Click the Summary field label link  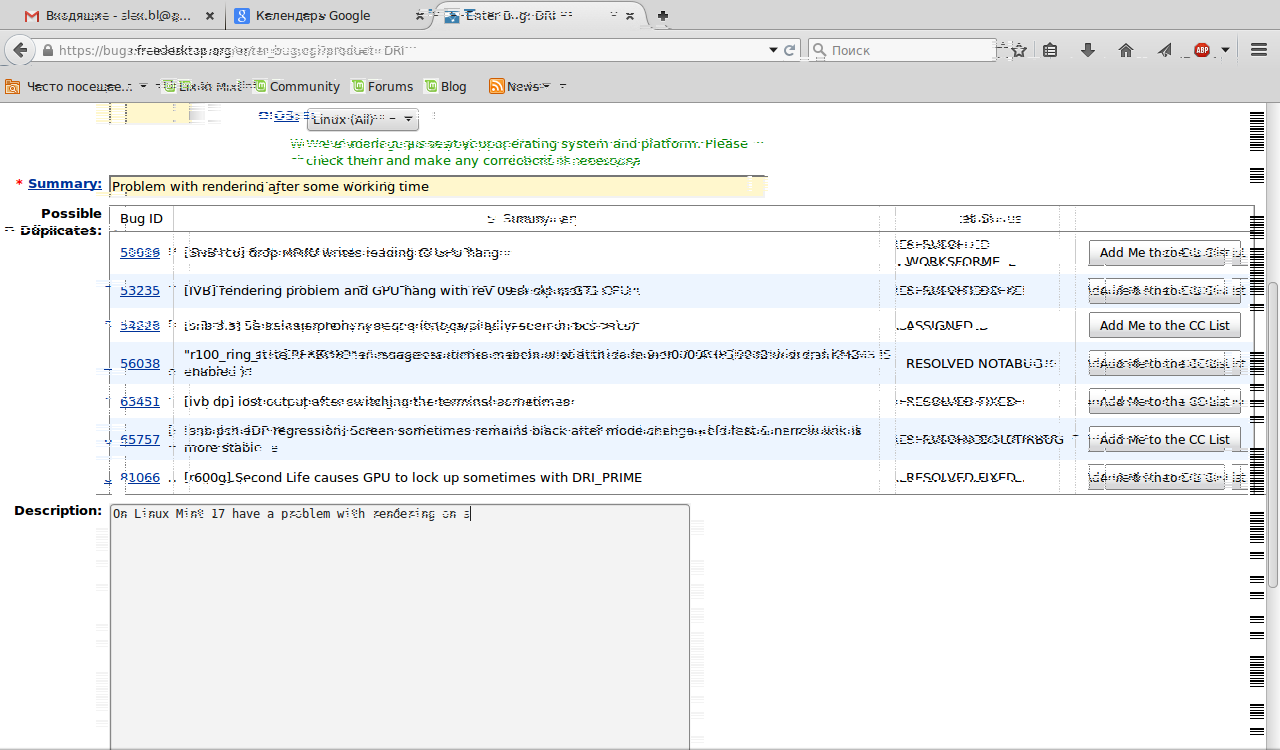coord(64,184)
